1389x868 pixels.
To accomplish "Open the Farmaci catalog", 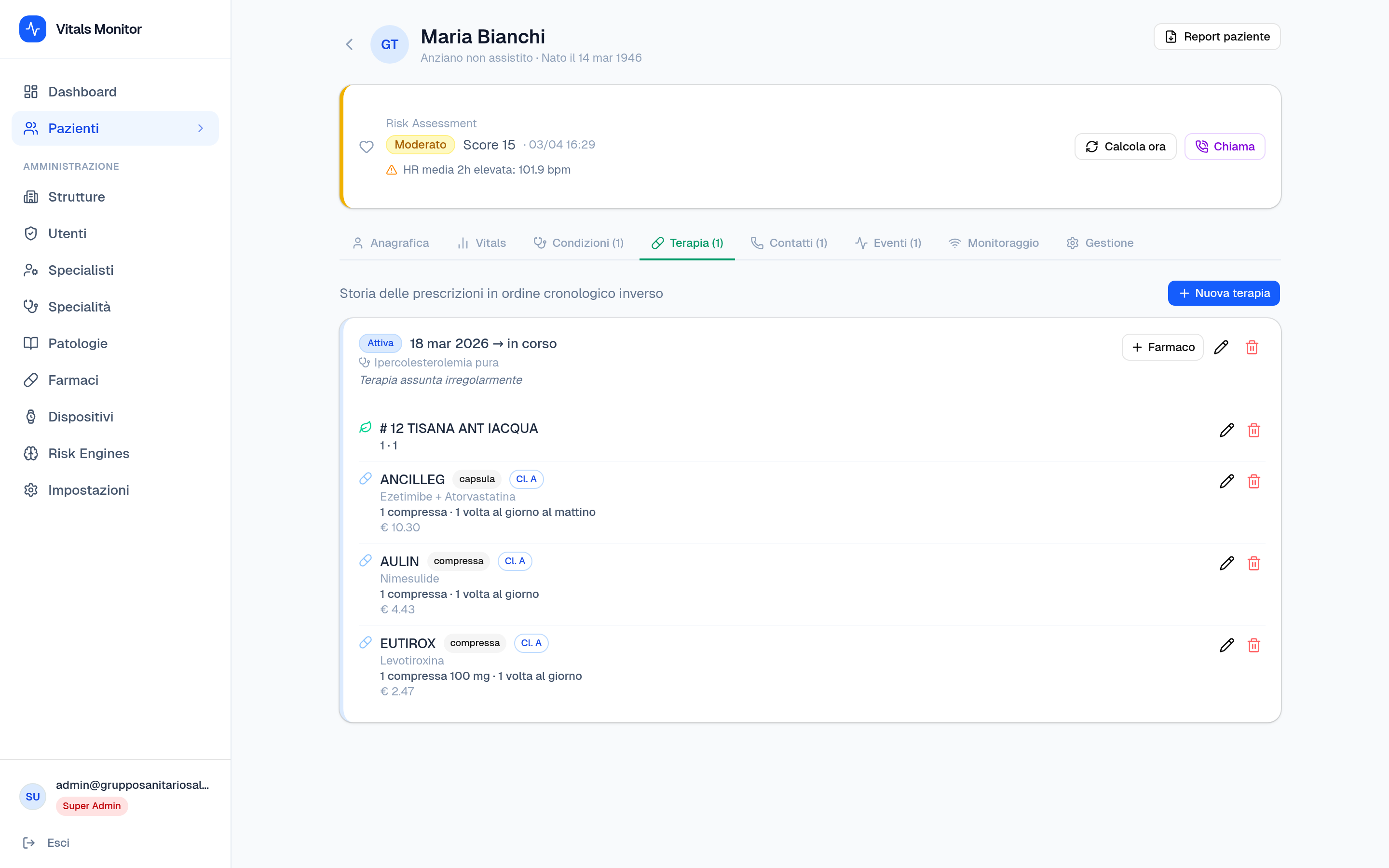I will point(115,380).
